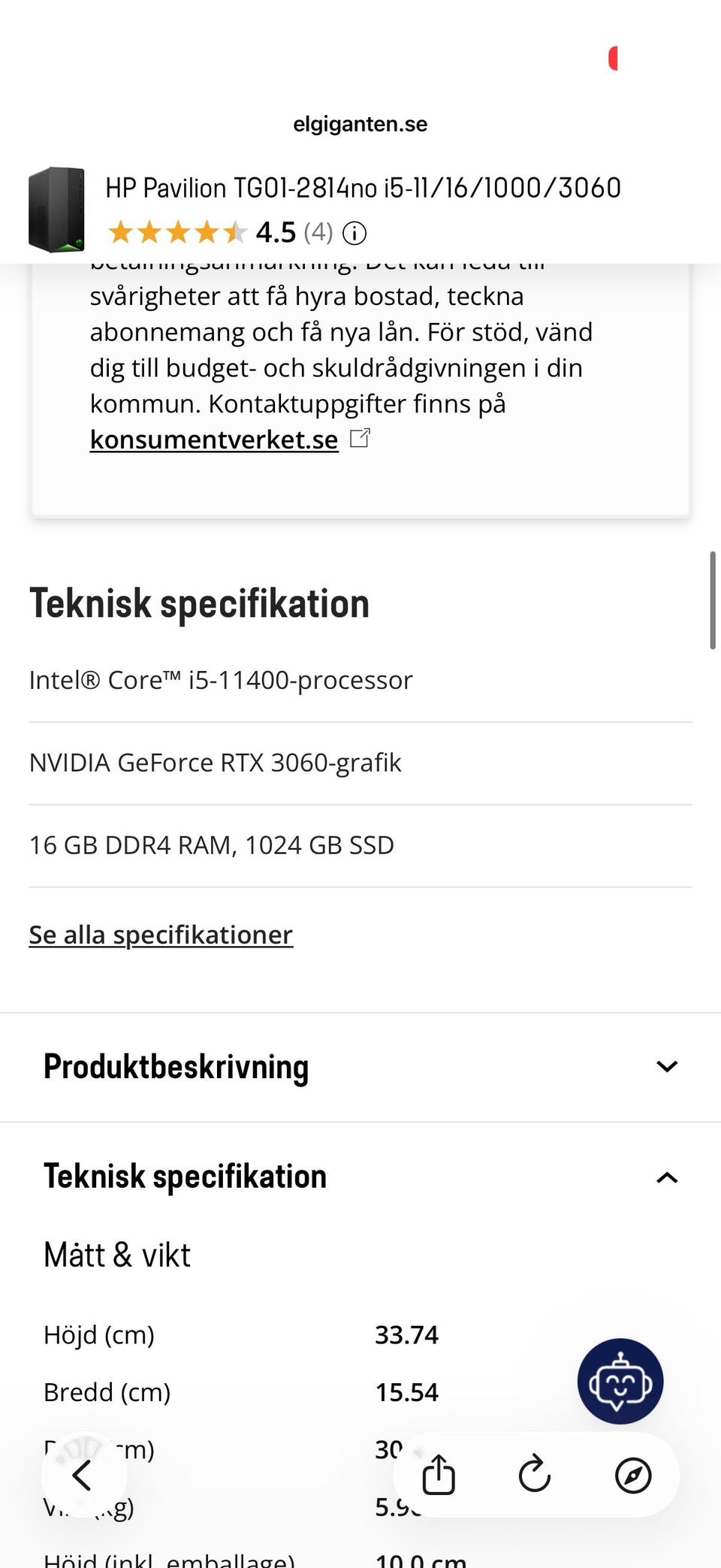Tap the Teknisk specifikation accordion heading text

pyautogui.click(x=186, y=1177)
